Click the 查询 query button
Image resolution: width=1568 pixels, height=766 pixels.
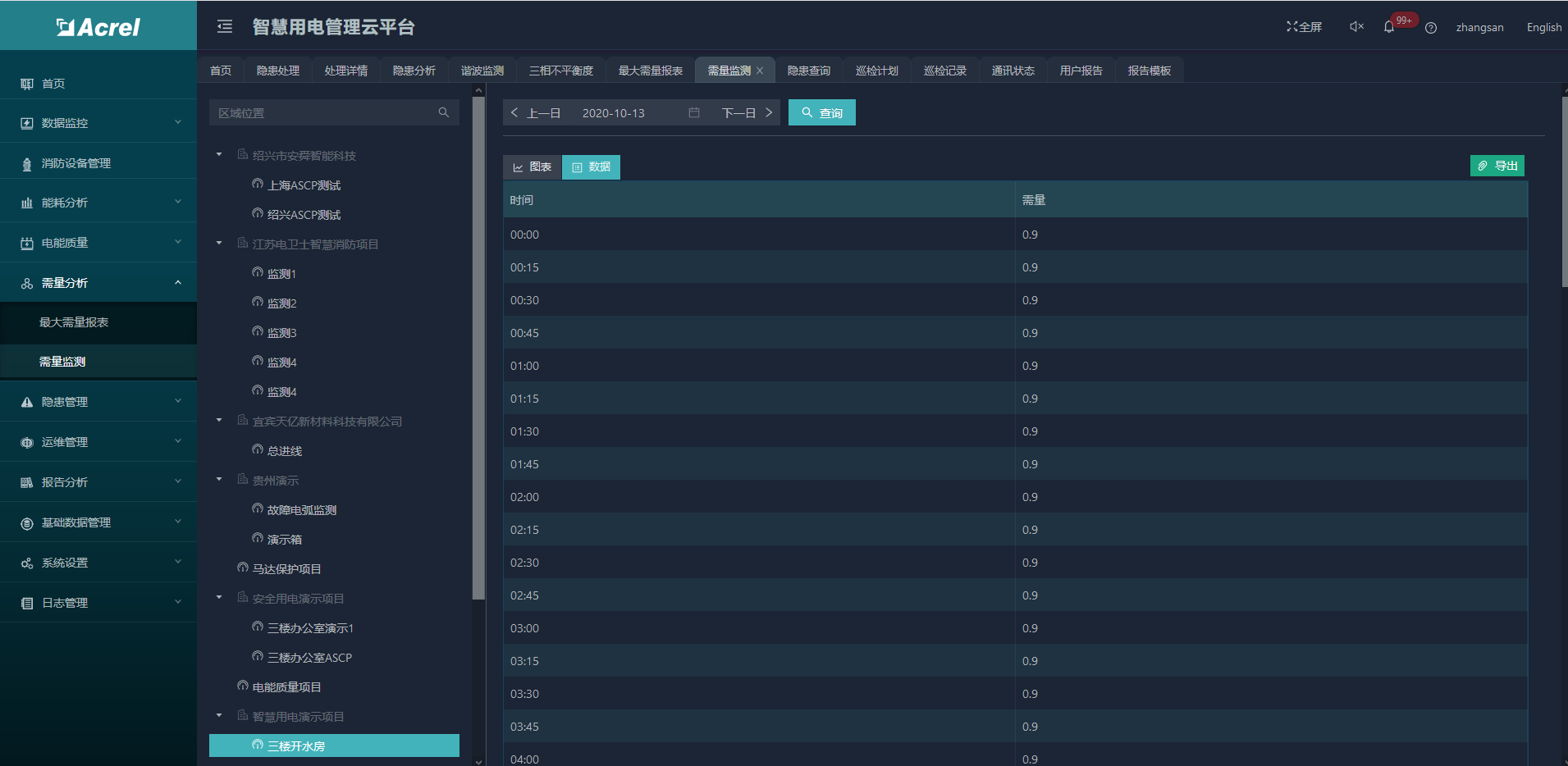[822, 112]
